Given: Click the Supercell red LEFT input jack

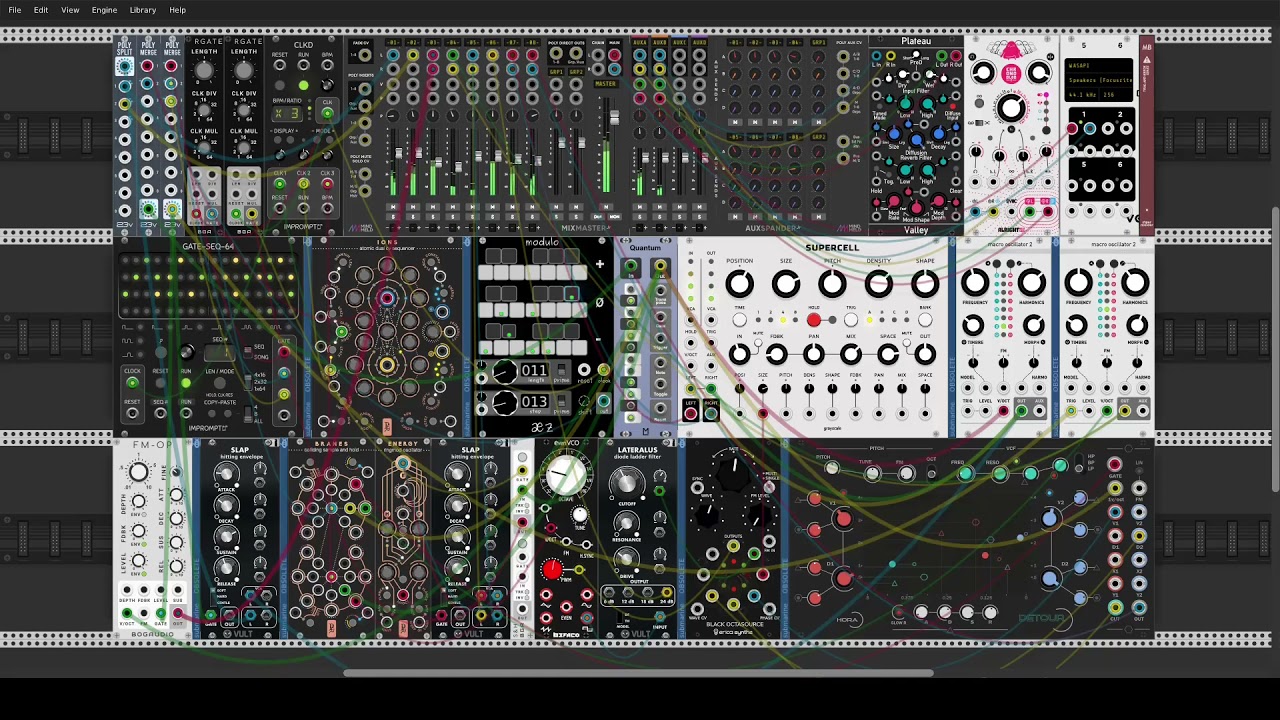Looking at the screenshot, I should click(x=691, y=414).
